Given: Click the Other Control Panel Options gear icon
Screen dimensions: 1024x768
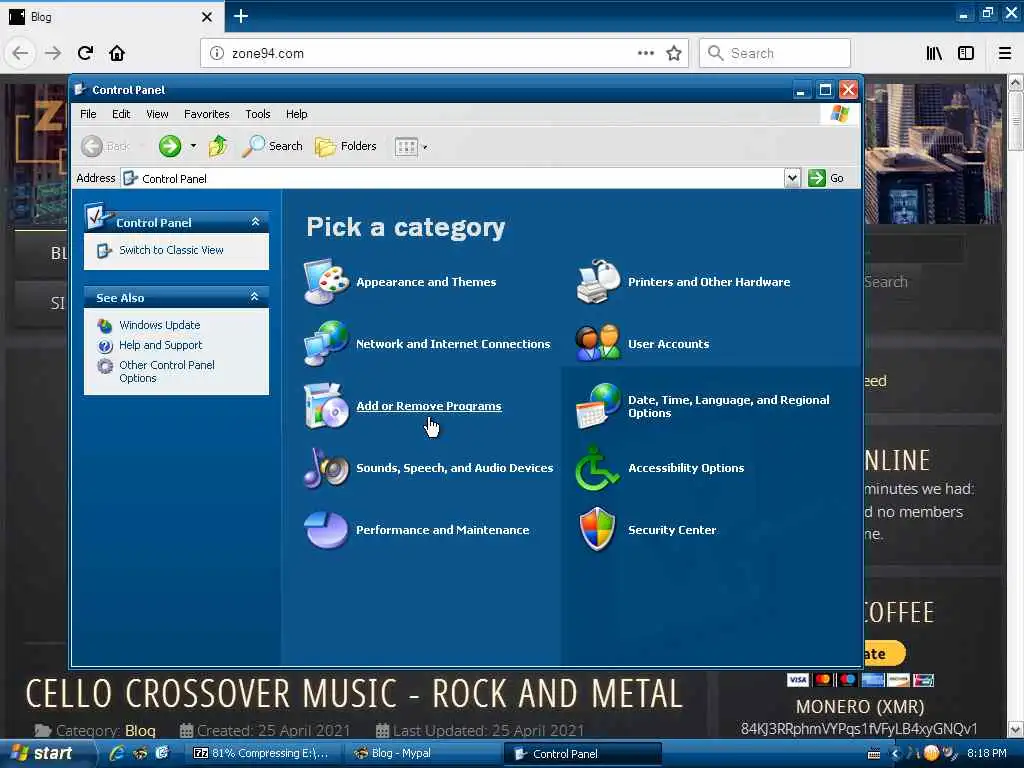Looking at the screenshot, I should (x=104, y=366).
